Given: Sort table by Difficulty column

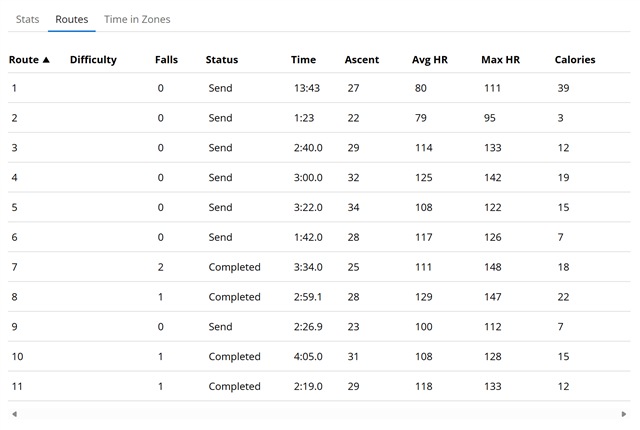Looking at the screenshot, I should 93,60.
